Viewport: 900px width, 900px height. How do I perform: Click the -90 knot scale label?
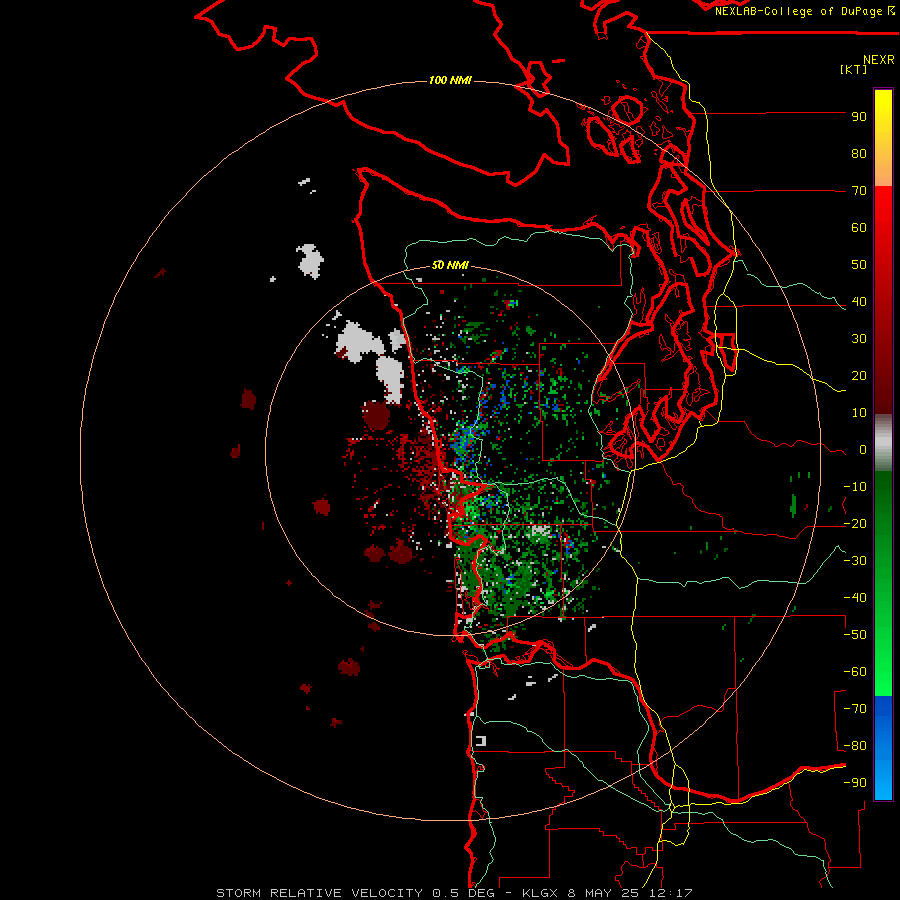click(x=855, y=783)
